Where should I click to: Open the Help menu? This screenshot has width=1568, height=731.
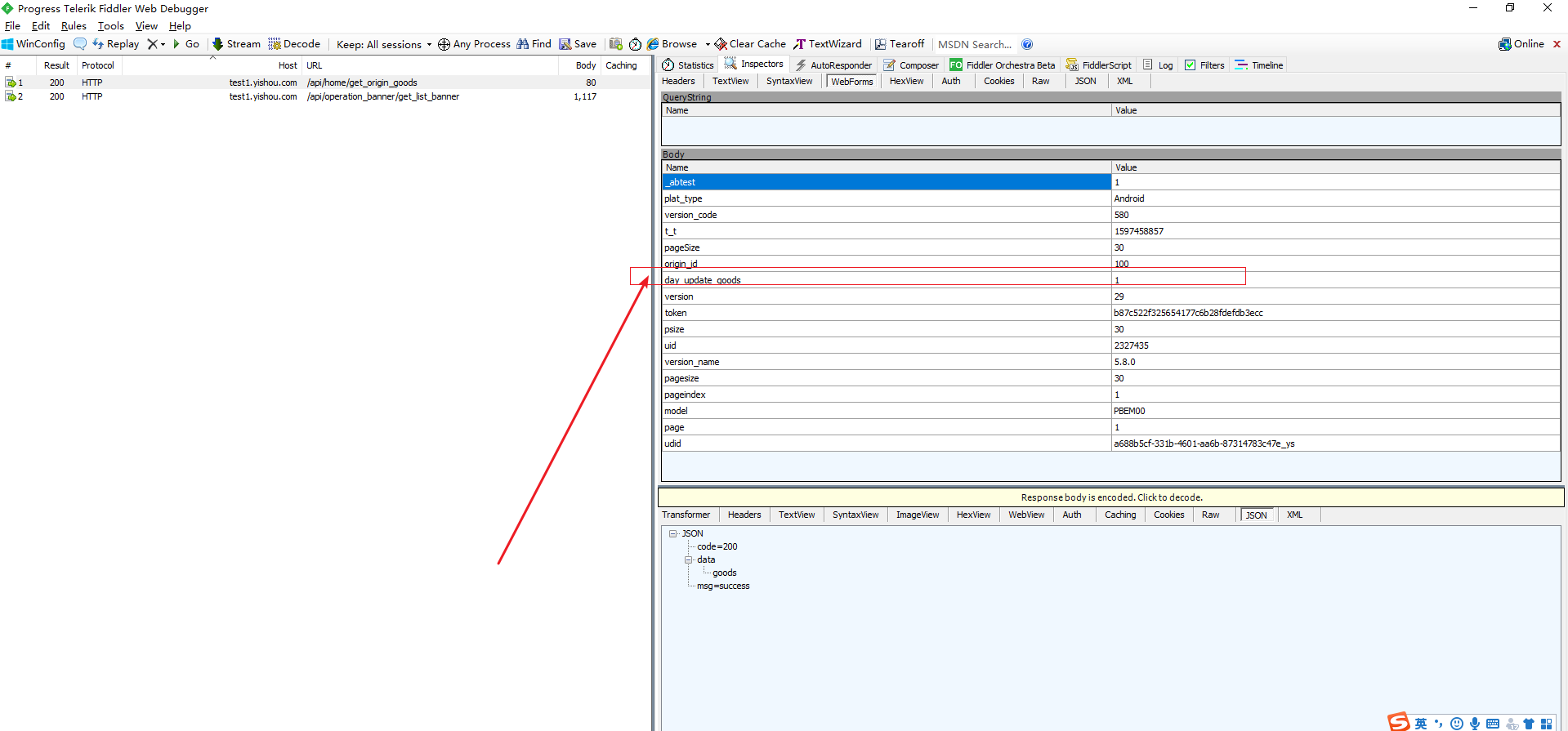180,26
